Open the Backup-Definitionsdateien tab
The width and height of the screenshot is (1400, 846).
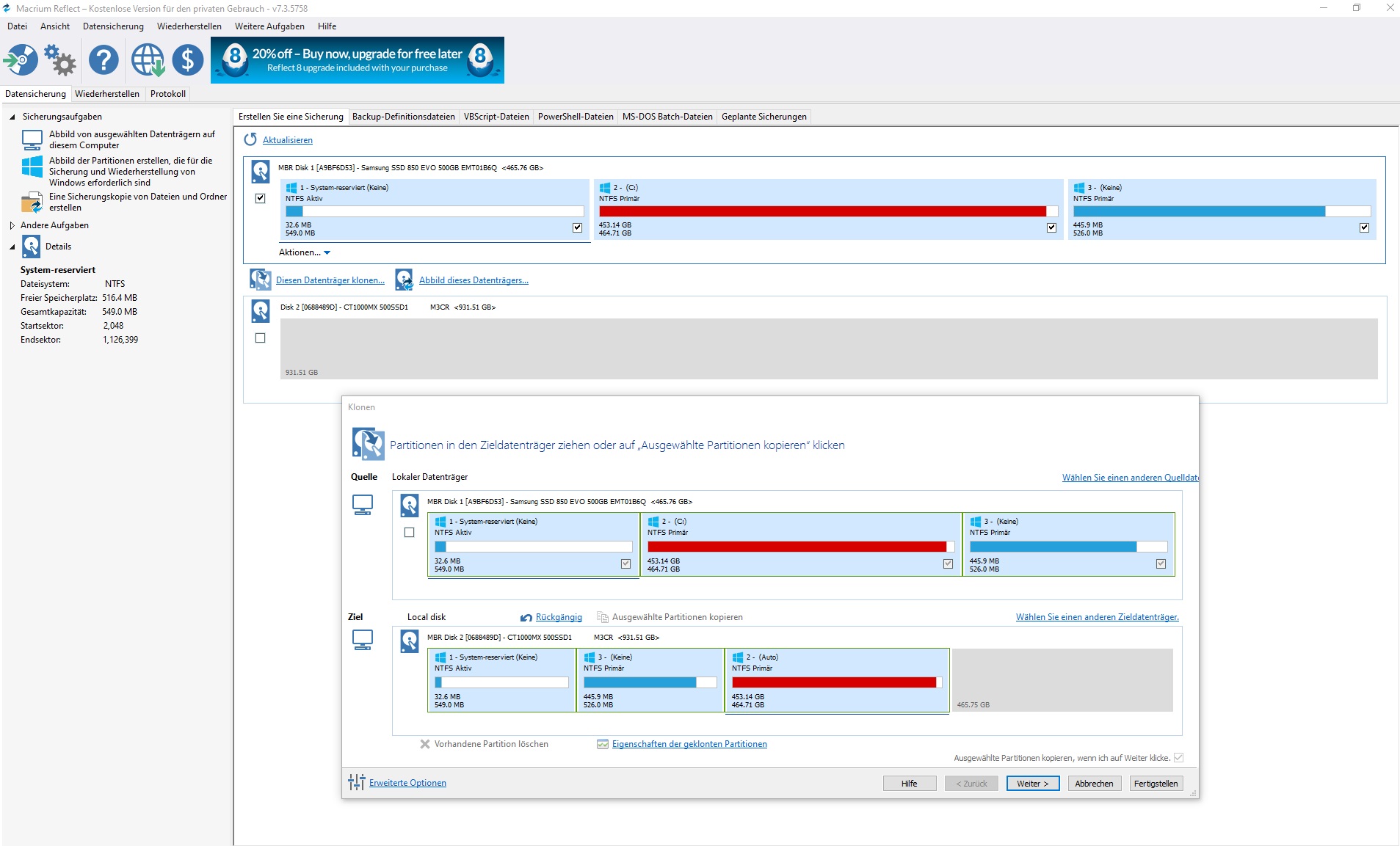[x=404, y=117]
